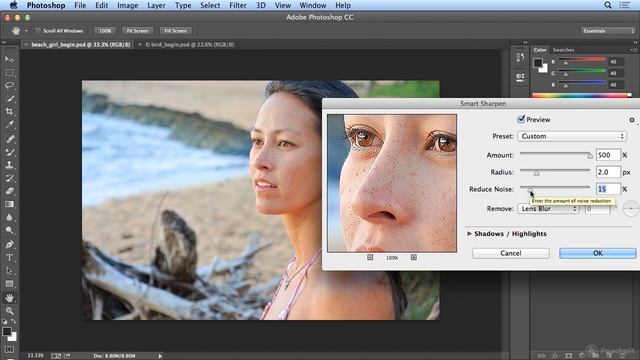The width and height of the screenshot is (640, 360).
Task: Select the History Brush tool
Action: [x=9, y=178]
